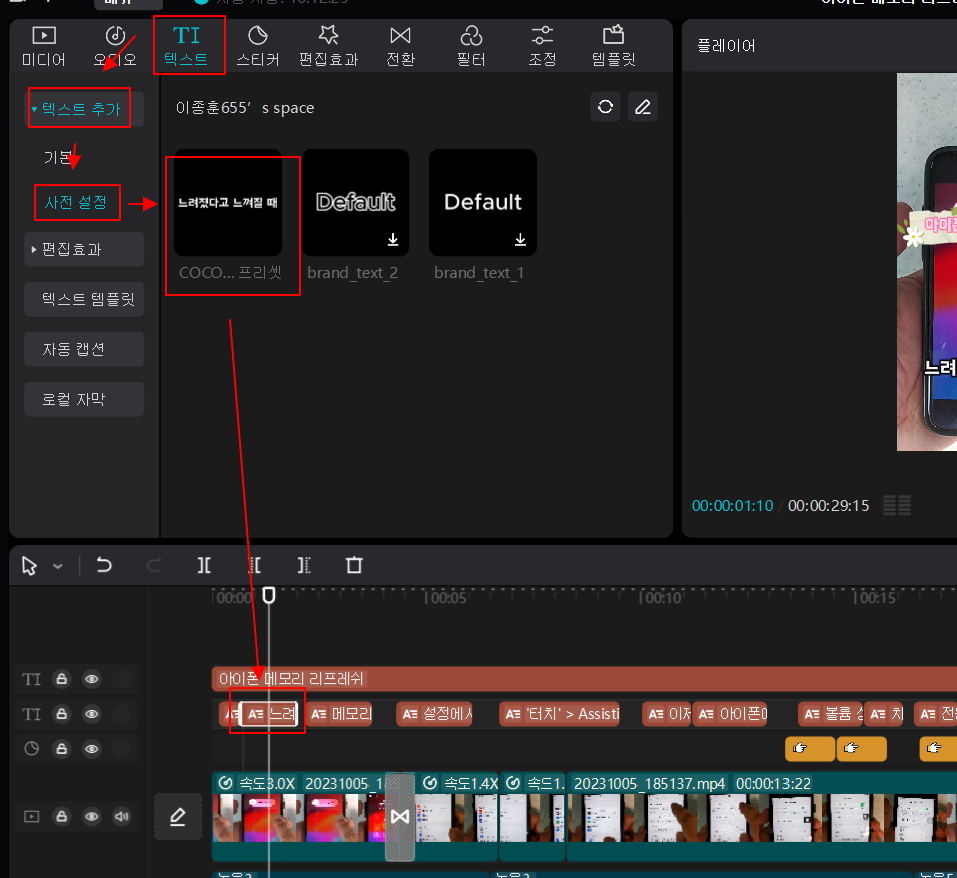Image resolution: width=957 pixels, height=878 pixels.
Task: Click the undo arrow in timeline toolbar
Action: coord(104,565)
